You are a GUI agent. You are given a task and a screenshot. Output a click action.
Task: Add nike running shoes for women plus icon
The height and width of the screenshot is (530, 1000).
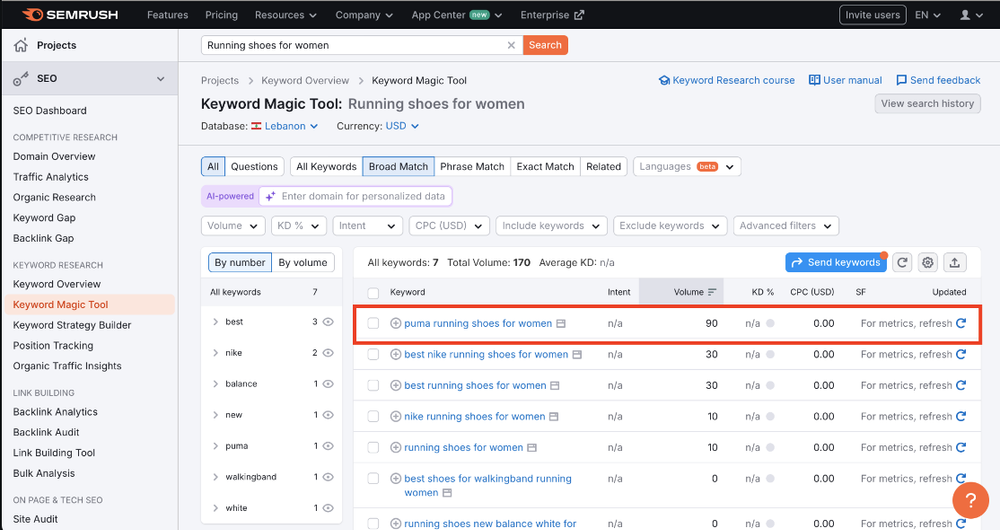tap(395, 416)
